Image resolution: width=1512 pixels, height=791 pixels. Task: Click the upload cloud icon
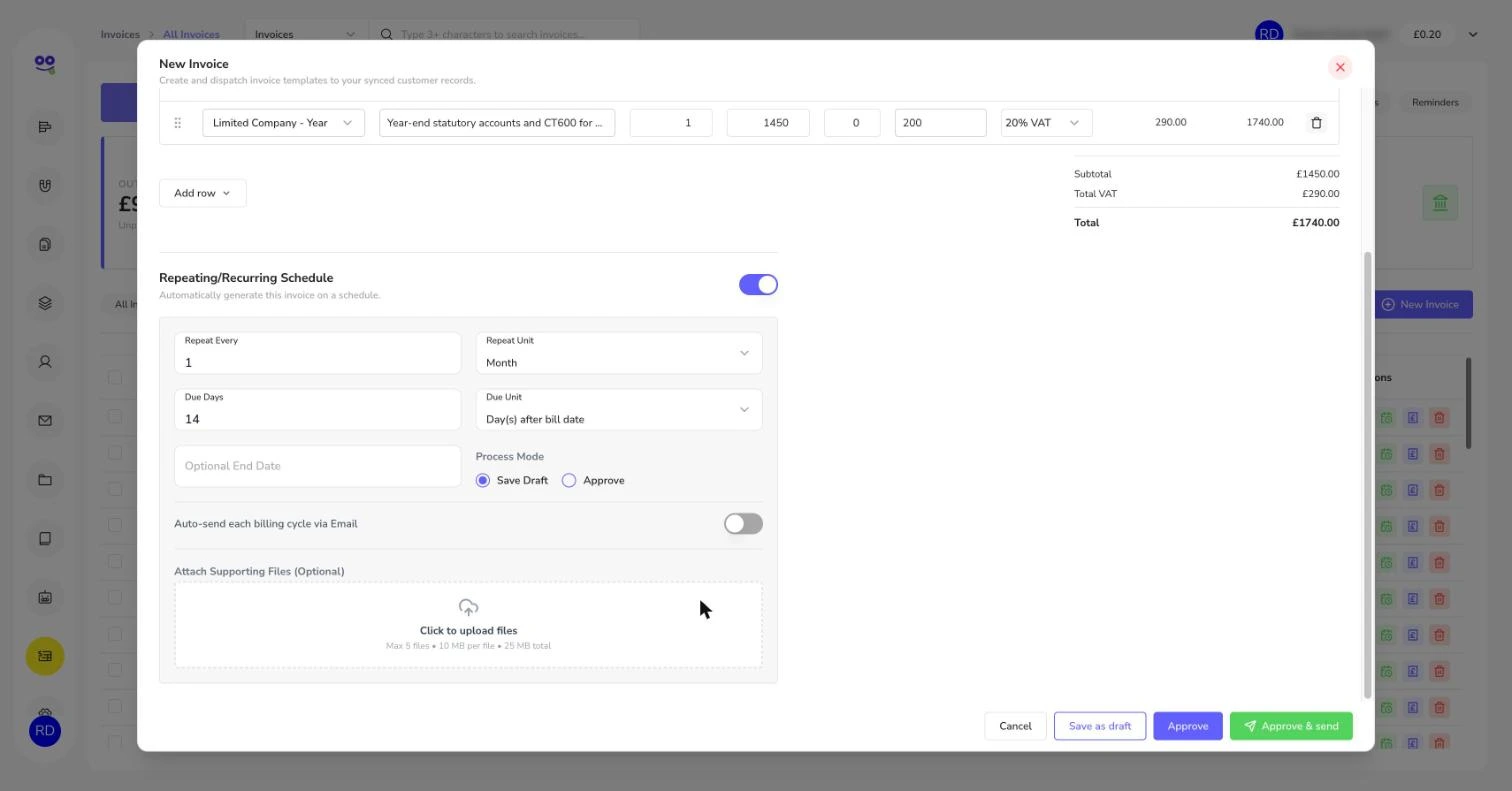point(468,607)
